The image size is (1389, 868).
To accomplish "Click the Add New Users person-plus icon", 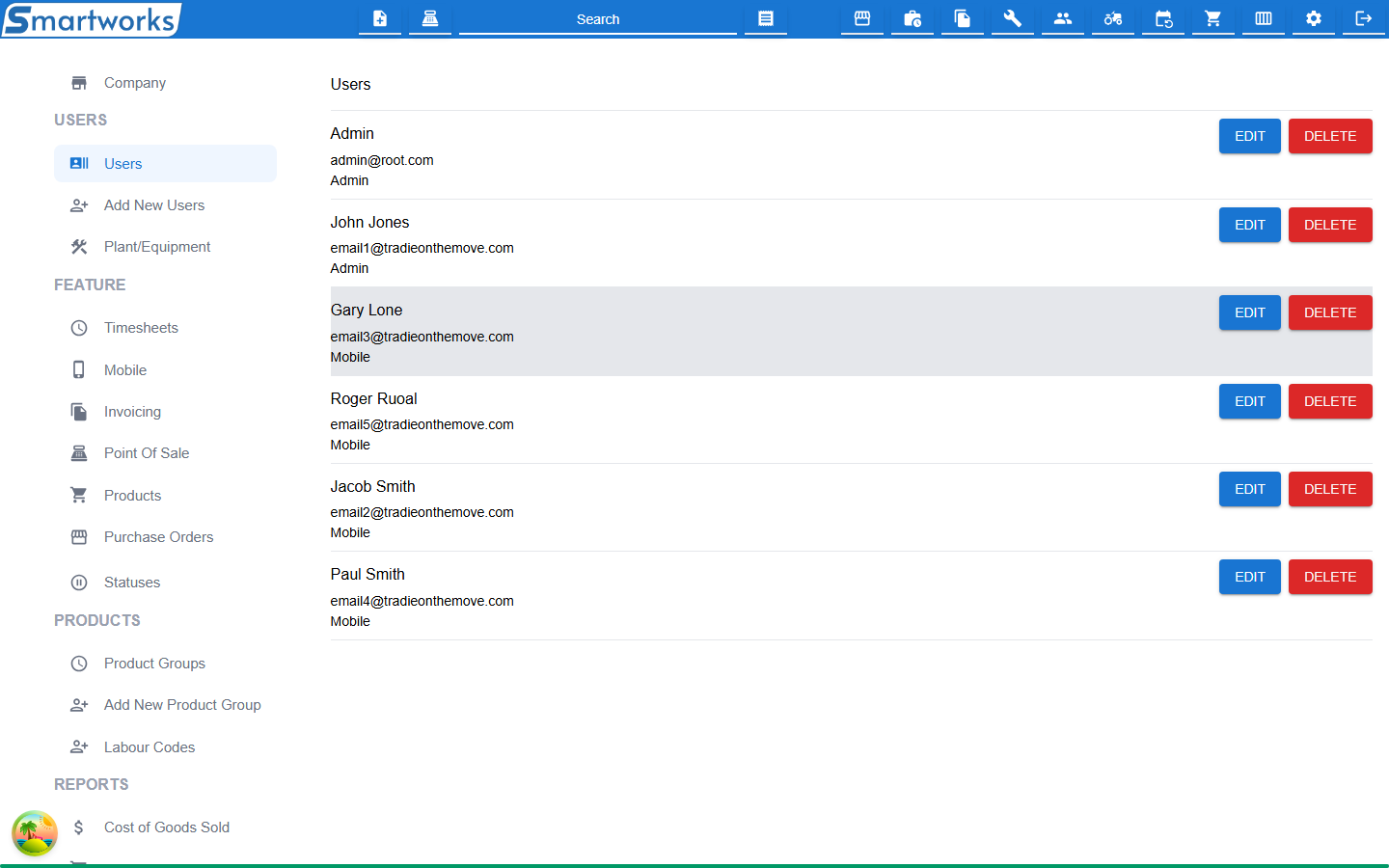I will pos(79,205).
